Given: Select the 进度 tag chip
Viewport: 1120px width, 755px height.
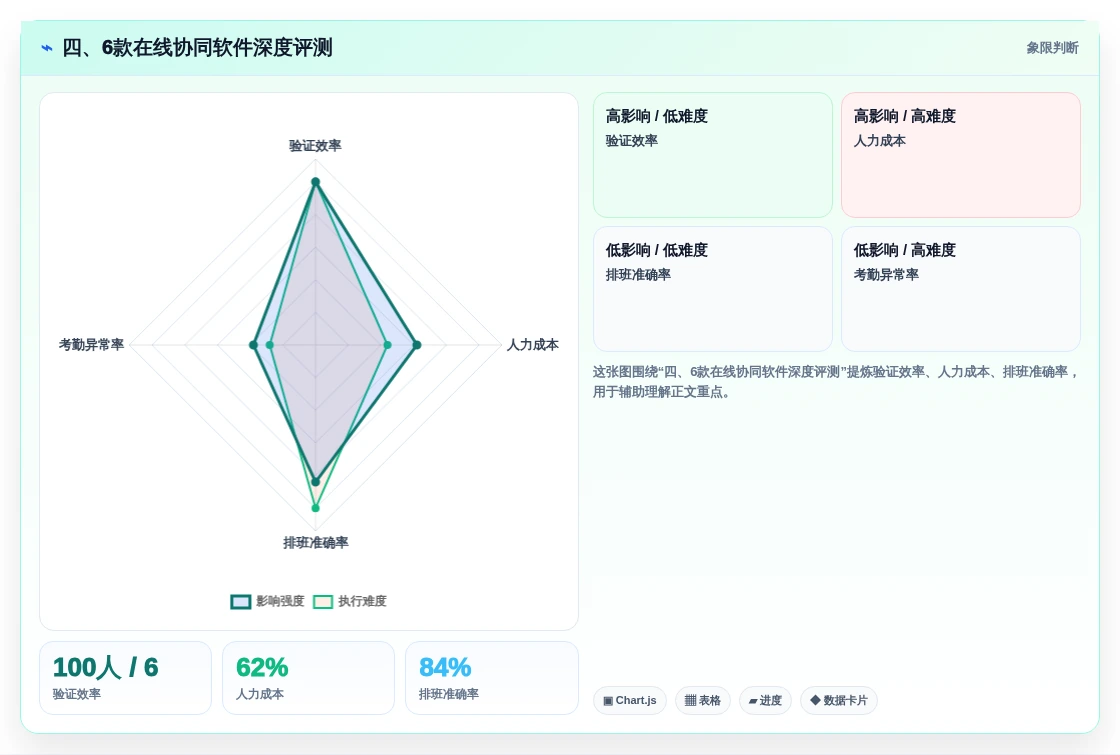Looking at the screenshot, I should (x=765, y=701).
